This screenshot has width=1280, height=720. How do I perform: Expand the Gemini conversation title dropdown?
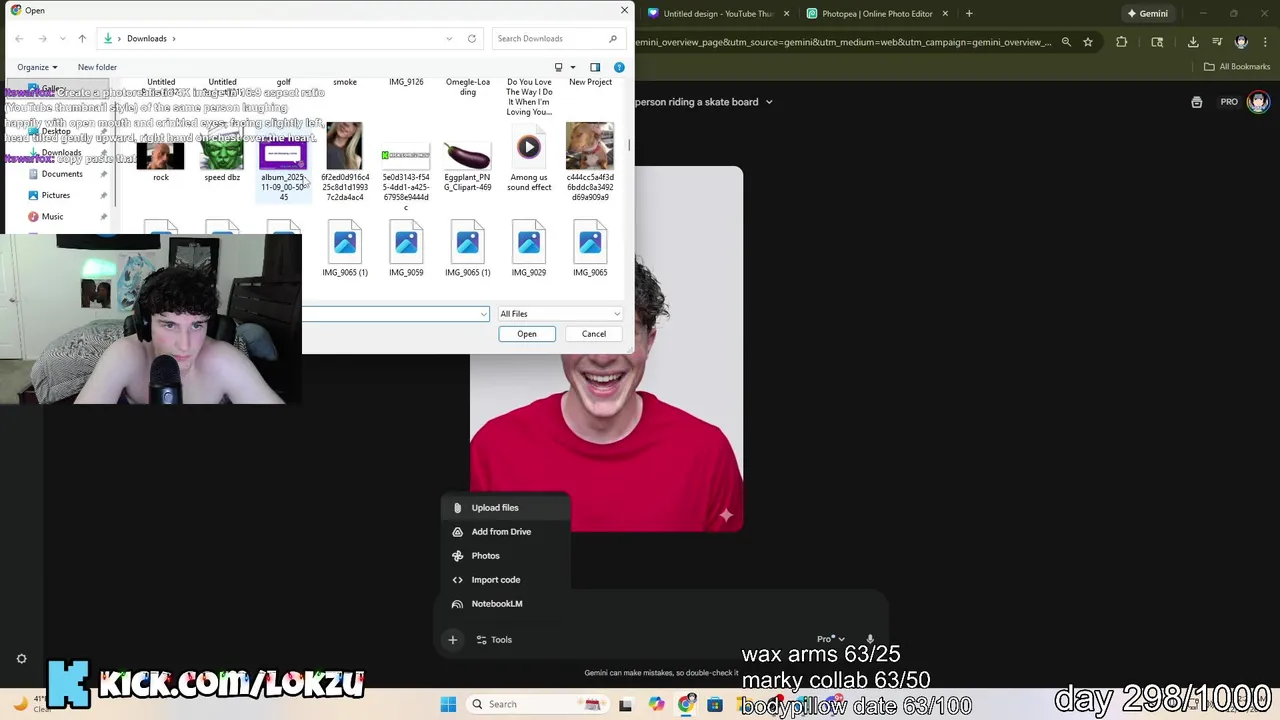(769, 102)
